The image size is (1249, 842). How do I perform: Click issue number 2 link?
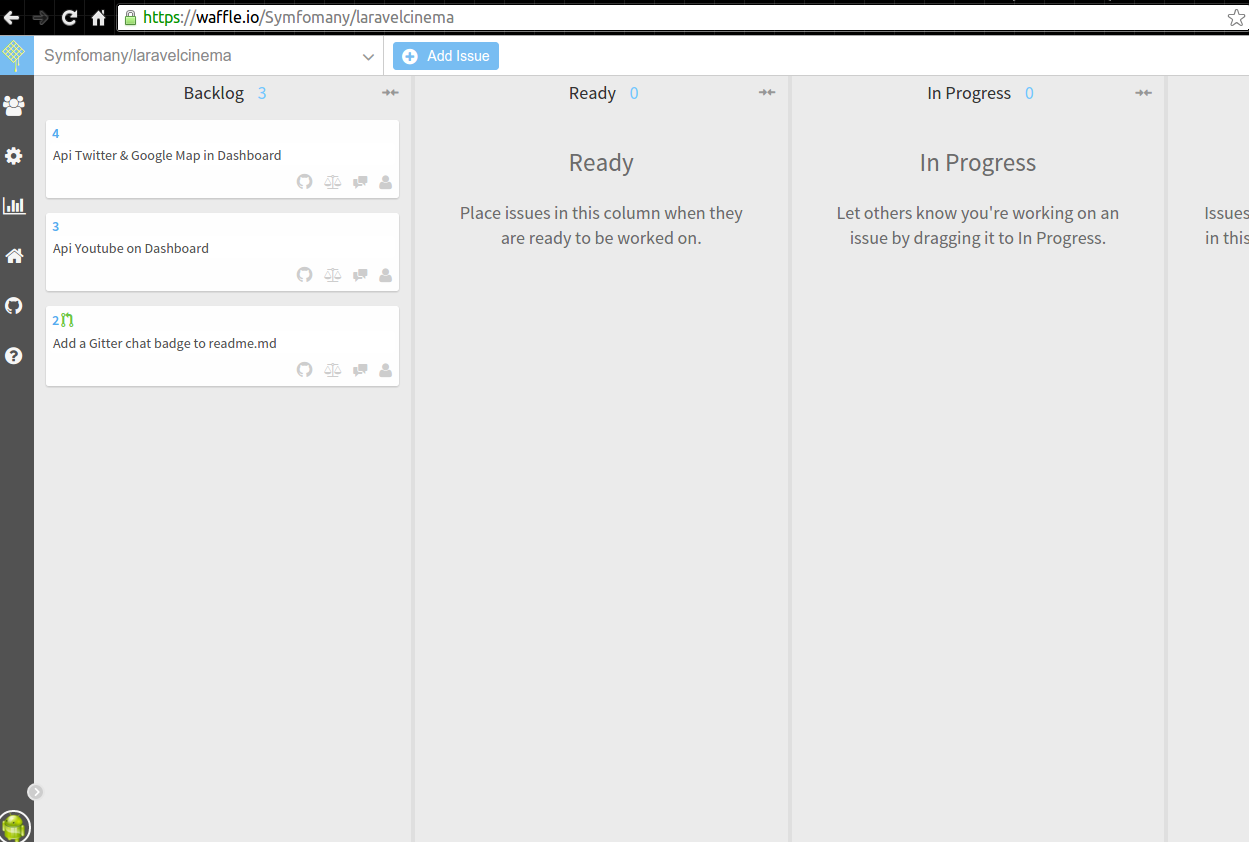[x=56, y=321]
